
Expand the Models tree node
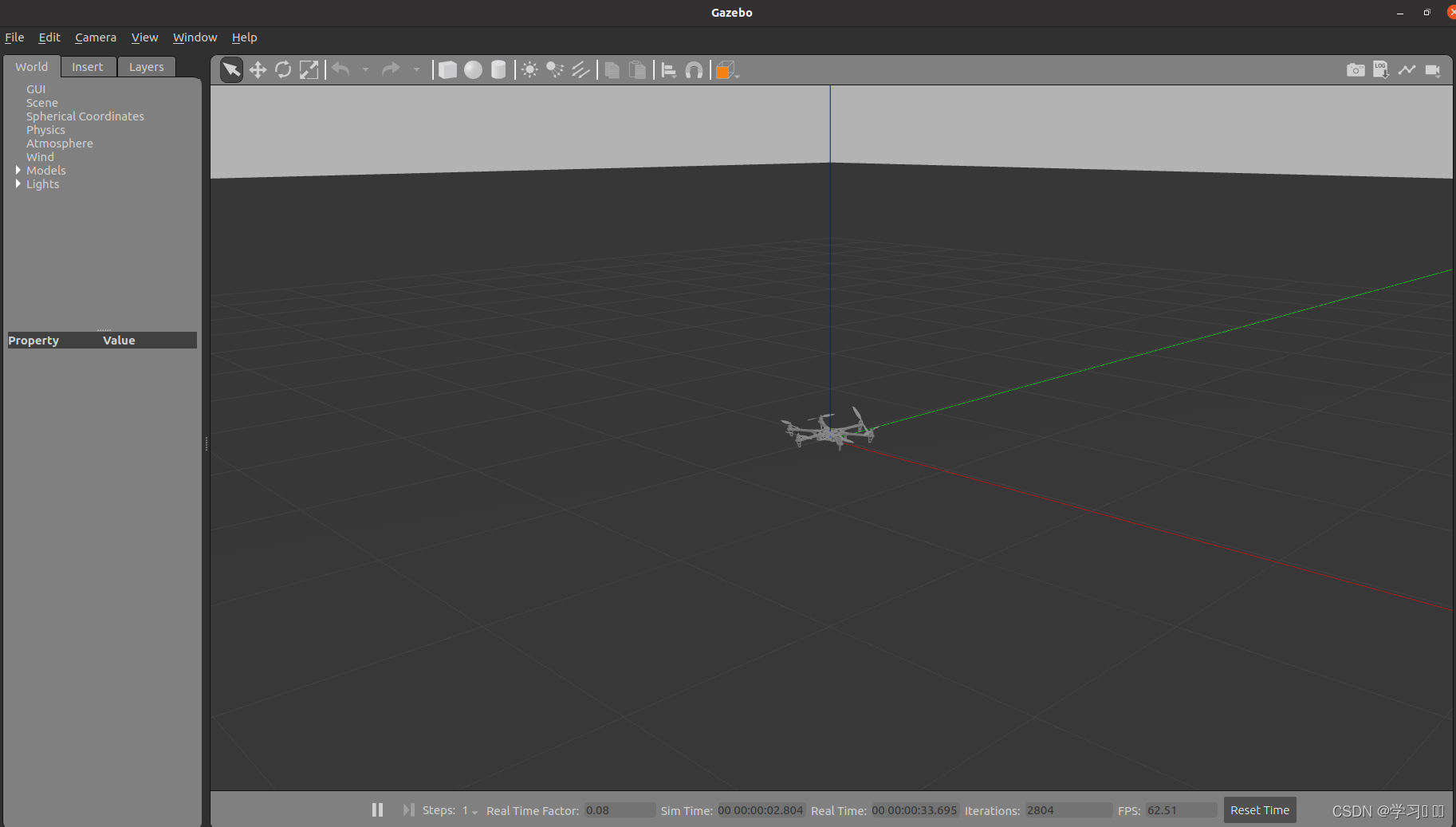pyautogui.click(x=18, y=170)
